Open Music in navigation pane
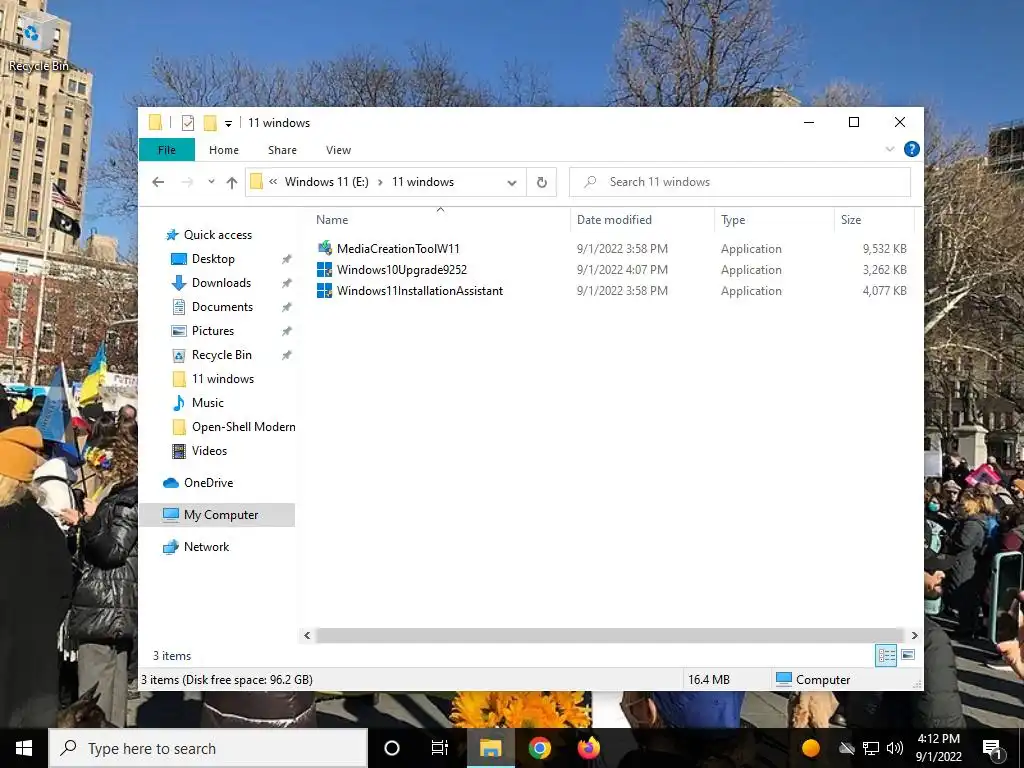Viewport: 1024px width, 768px height. pos(208,403)
